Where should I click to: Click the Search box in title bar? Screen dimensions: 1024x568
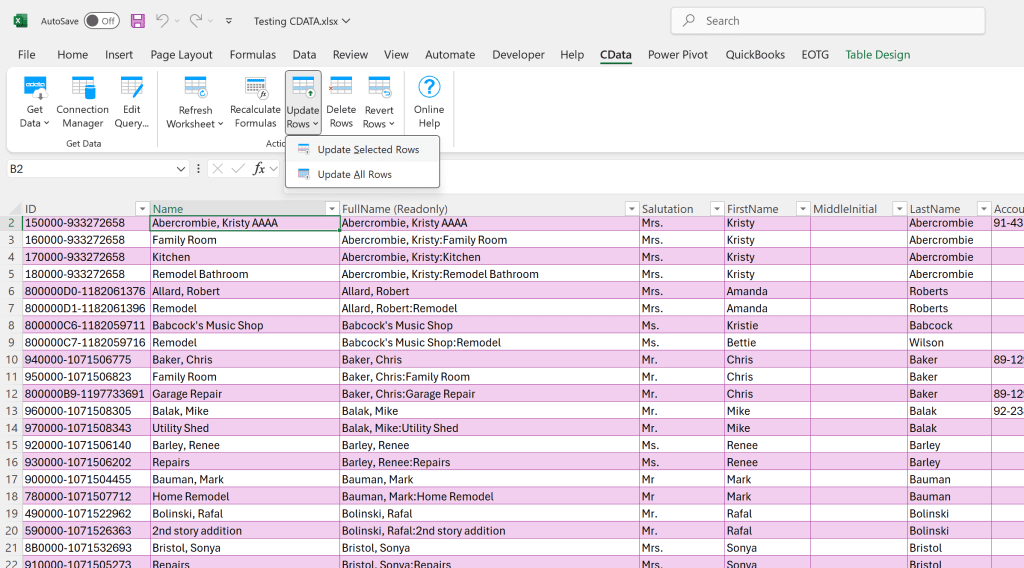pos(827,21)
